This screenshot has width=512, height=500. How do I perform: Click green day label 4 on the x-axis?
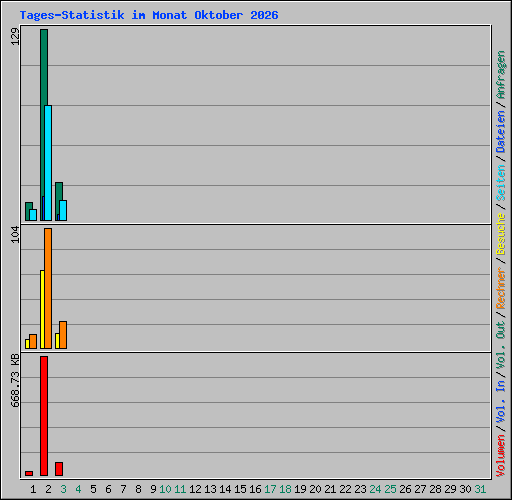[x=78, y=489]
